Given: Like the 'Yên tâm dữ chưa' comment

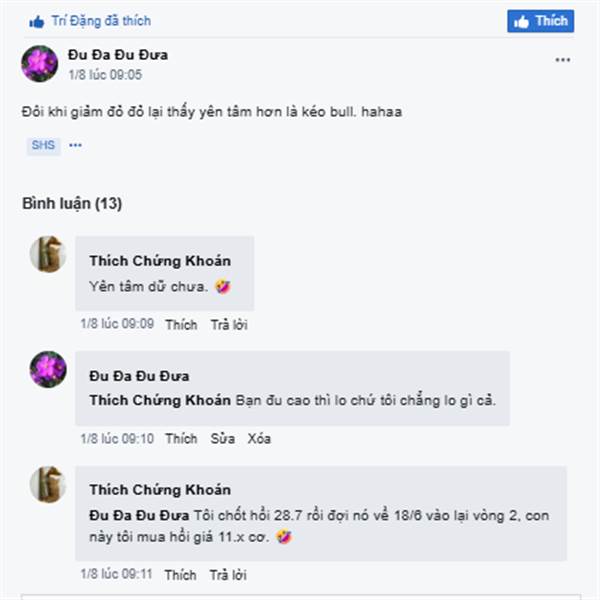Looking at the screenshot, I should 181,325.
